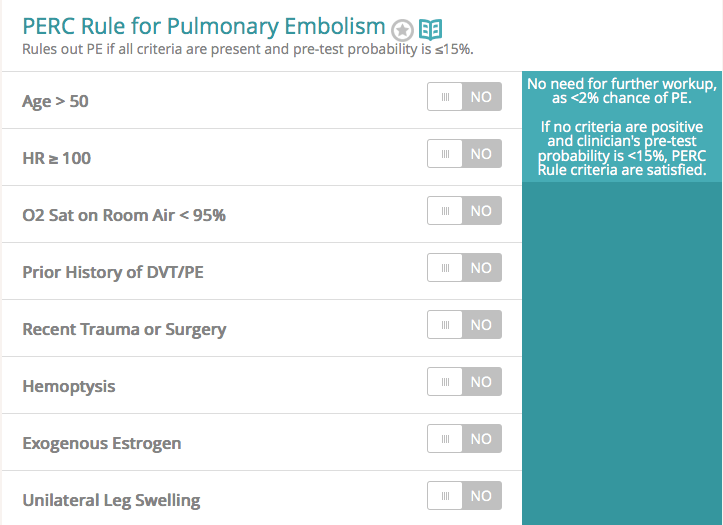Select the "O2 Sat on Room Air < 95%" label
The width and height of the screenshot is (723, 525).
point(123,215)
